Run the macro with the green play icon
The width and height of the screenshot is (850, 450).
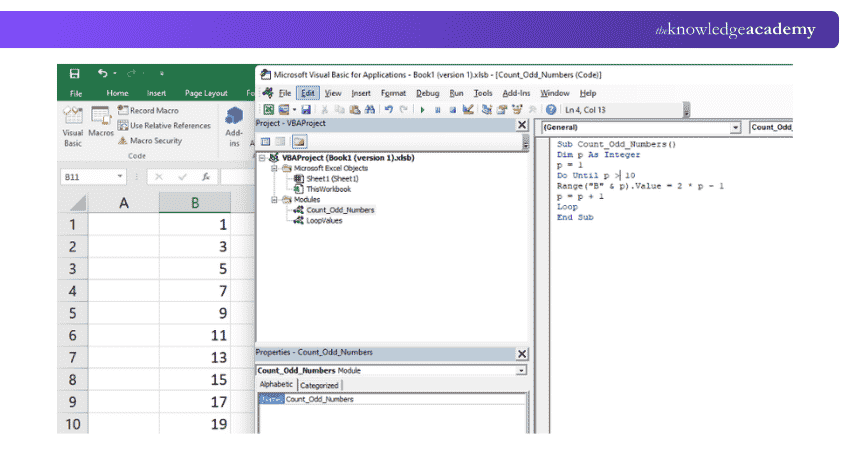point(422,110)
